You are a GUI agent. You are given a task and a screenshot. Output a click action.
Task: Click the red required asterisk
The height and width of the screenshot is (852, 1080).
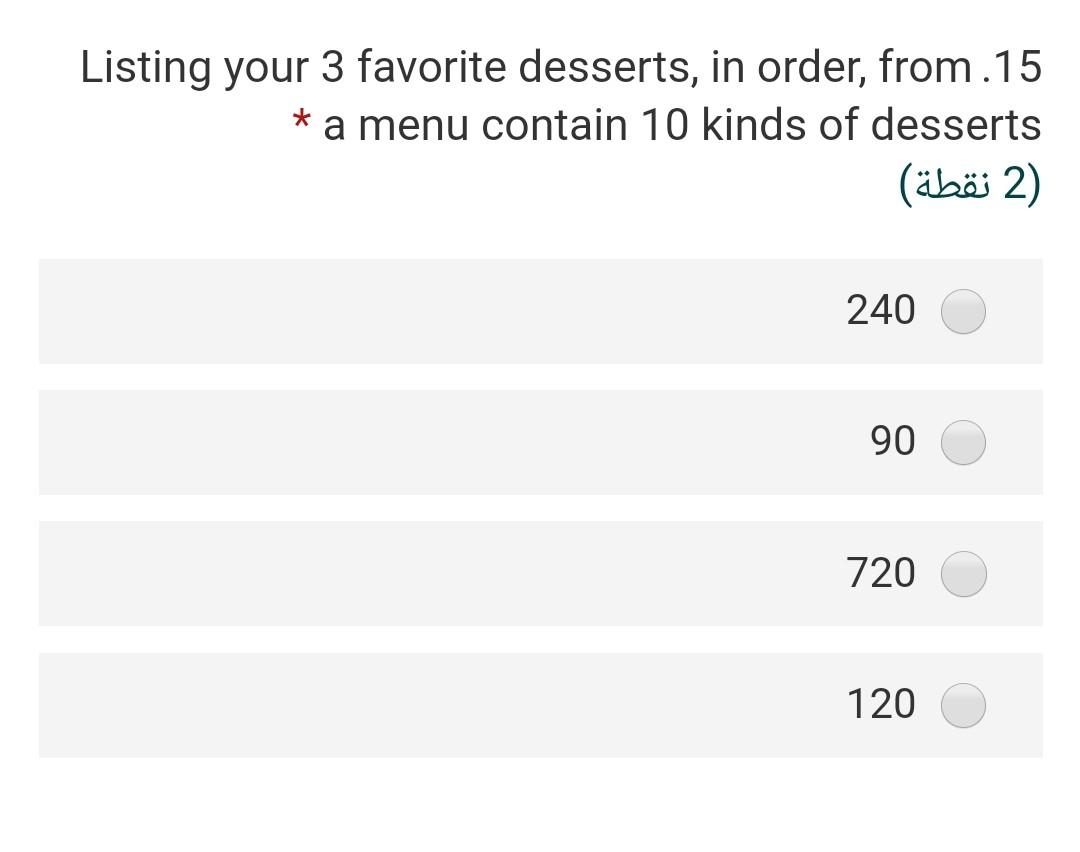[x=301, y=120]
